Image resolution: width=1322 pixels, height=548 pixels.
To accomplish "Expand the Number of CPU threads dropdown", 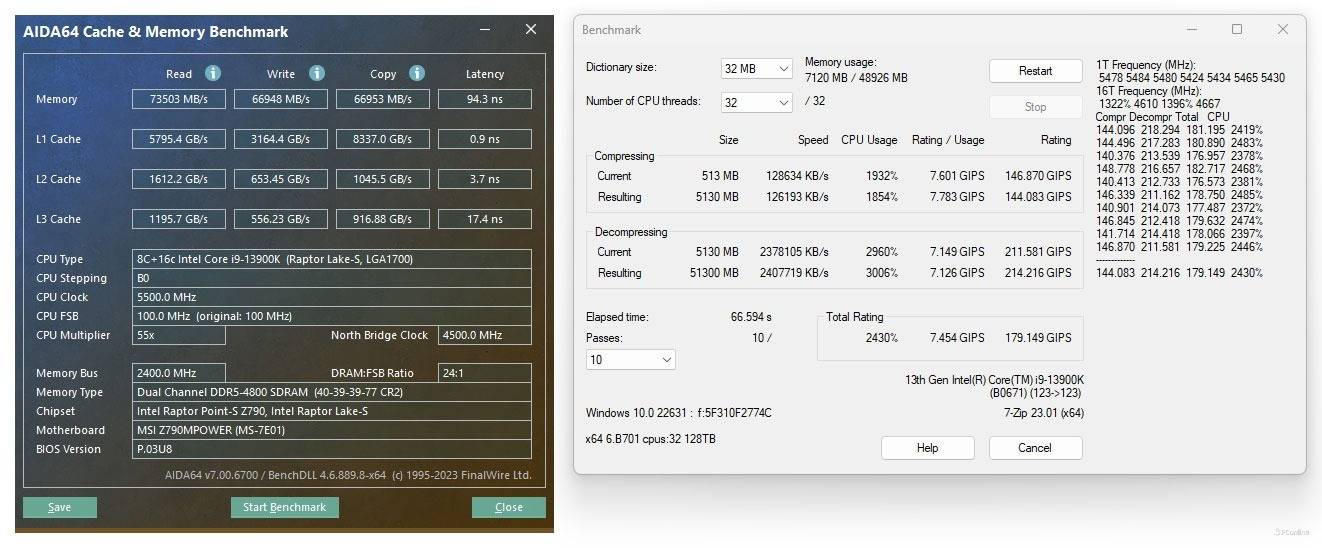I will 756,102.
